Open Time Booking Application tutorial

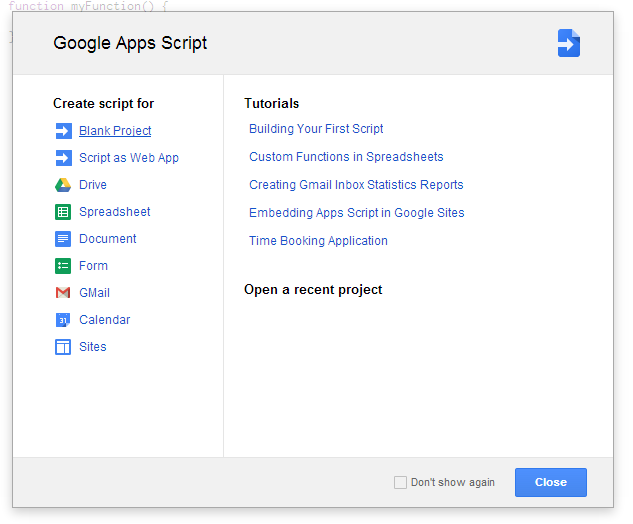click(x=318, y=241)
